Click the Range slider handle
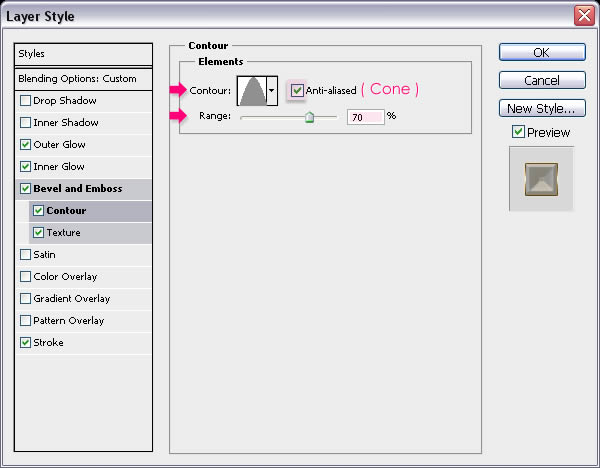 click(x=310, y=117)
